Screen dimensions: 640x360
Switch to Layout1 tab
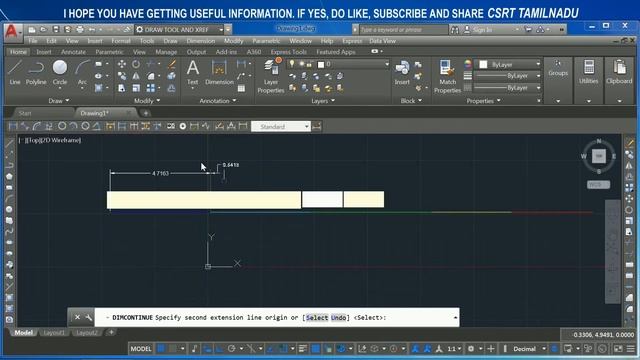[x=55, y=333]
